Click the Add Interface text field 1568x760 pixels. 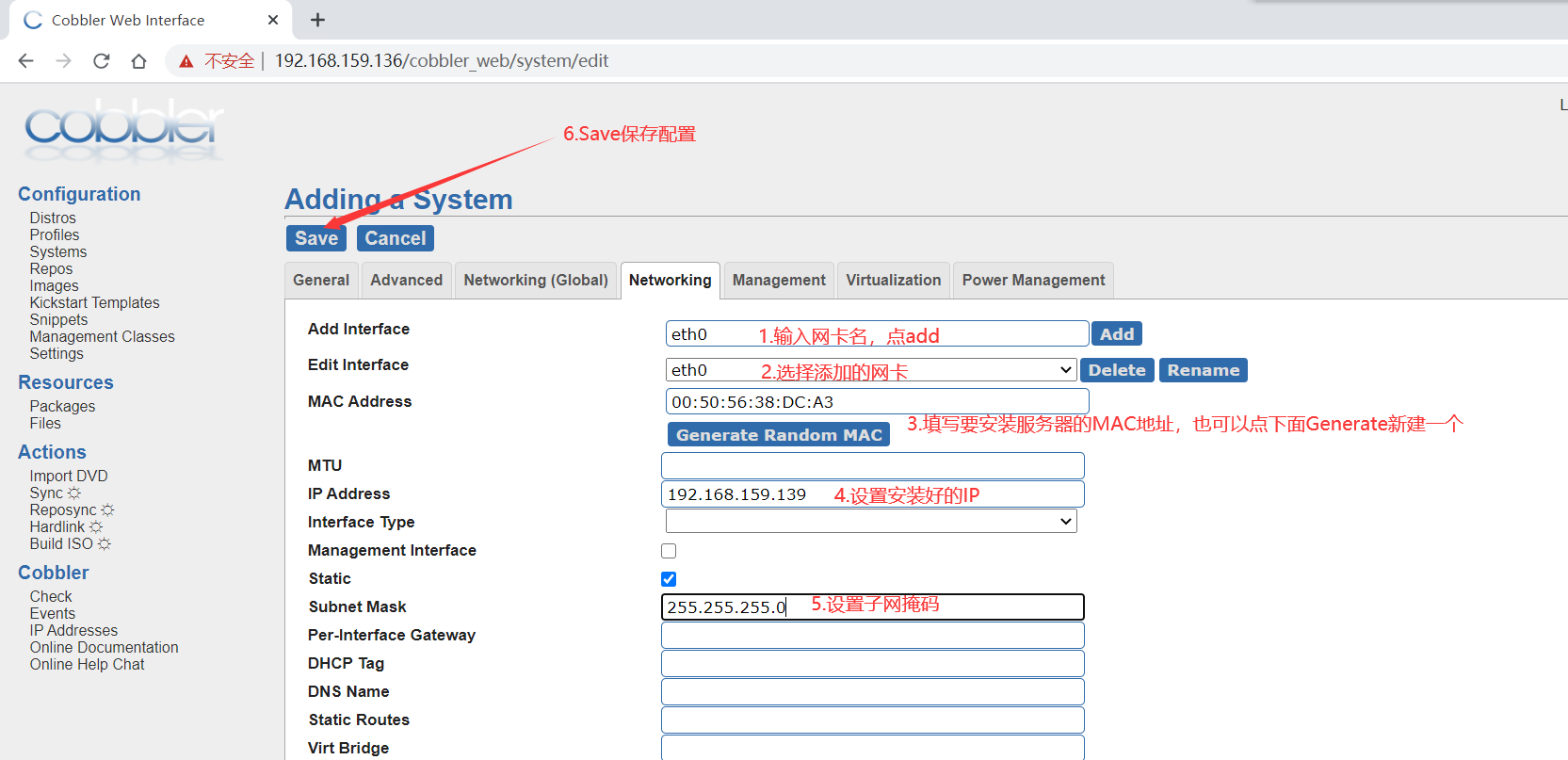(x=877, y=334)
